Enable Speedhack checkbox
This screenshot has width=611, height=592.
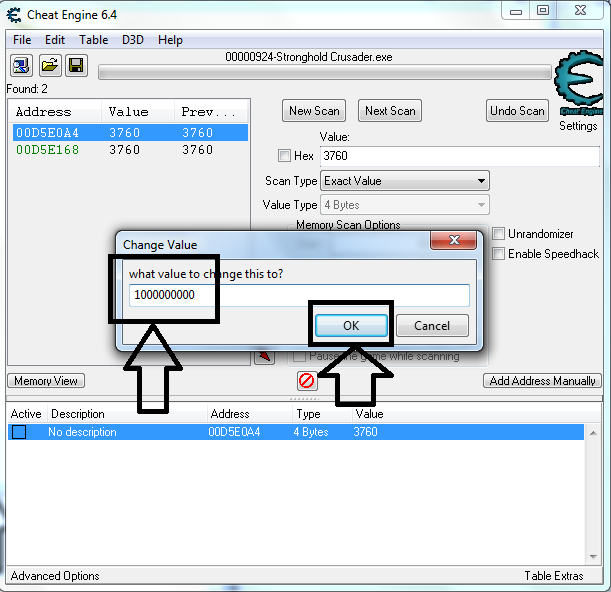click(498, 253)
